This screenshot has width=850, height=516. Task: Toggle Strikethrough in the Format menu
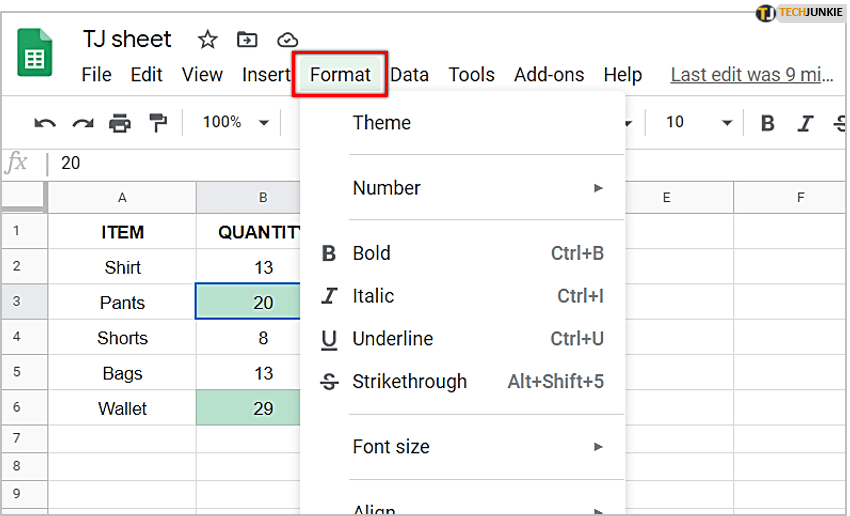pos(409,382)
